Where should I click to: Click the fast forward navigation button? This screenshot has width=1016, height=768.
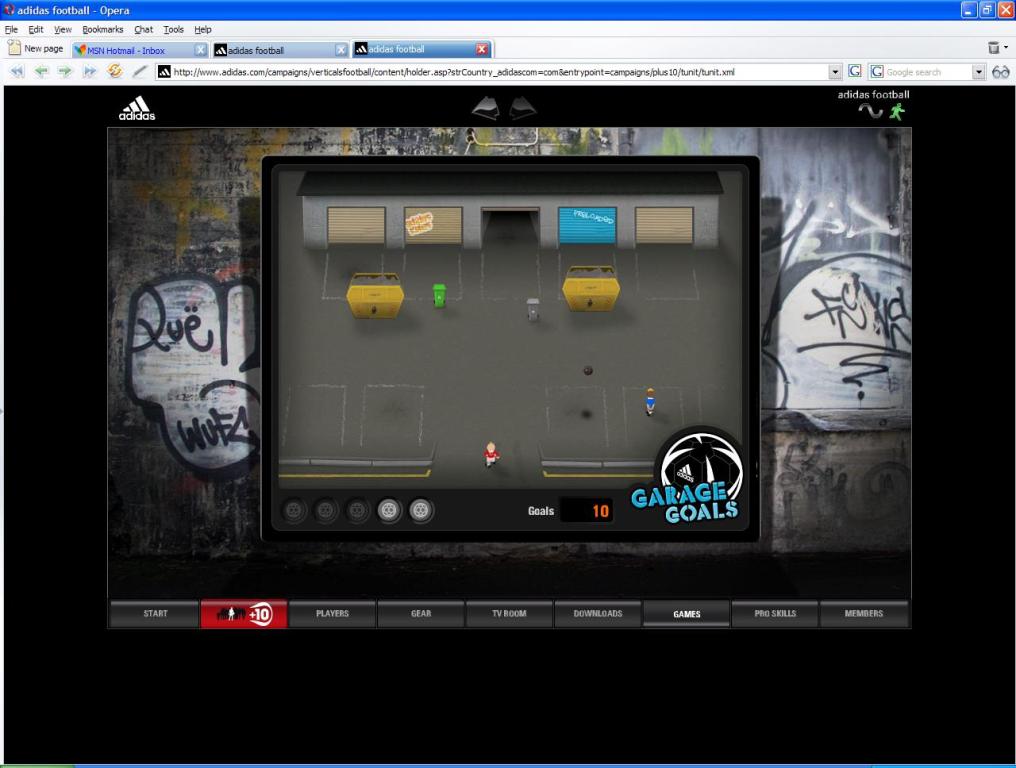pos(89,71)
